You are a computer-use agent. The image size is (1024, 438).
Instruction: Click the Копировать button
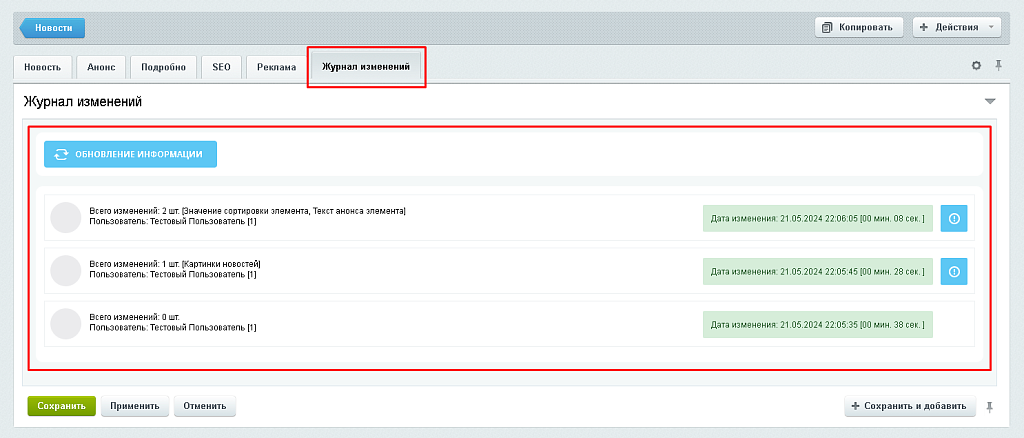[x=860, y=28]
